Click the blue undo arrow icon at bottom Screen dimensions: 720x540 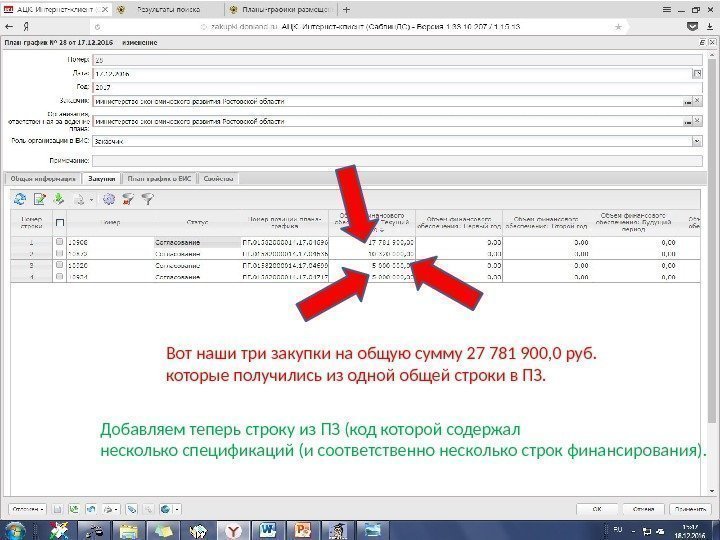click(x=91, y=509)
